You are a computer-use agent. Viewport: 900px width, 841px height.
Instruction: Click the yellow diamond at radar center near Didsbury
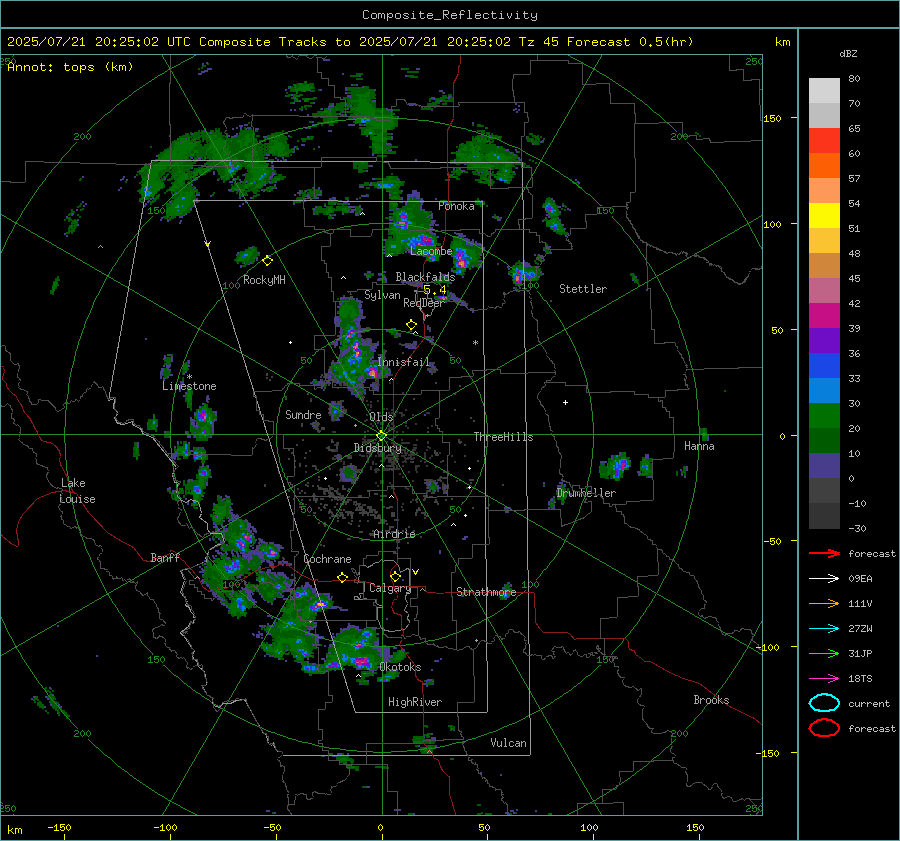[x=381, y=436]
